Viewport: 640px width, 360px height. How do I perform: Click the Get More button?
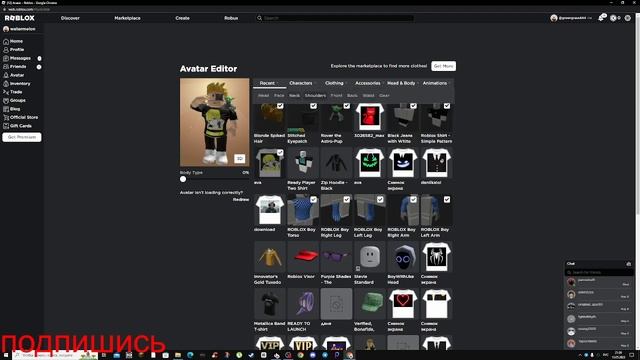[443, 66]
